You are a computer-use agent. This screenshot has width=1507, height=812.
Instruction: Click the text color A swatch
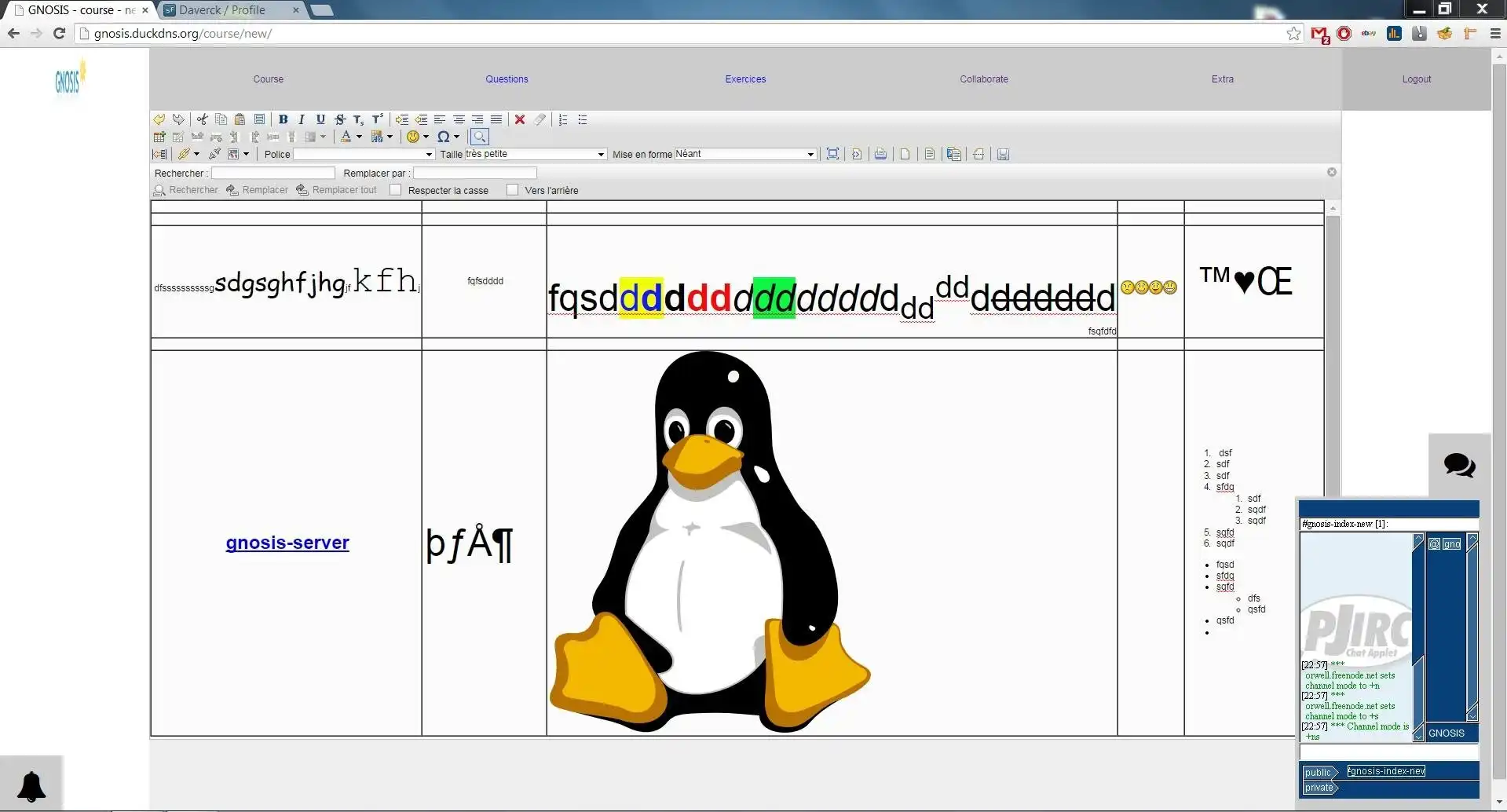click(346, 137)
